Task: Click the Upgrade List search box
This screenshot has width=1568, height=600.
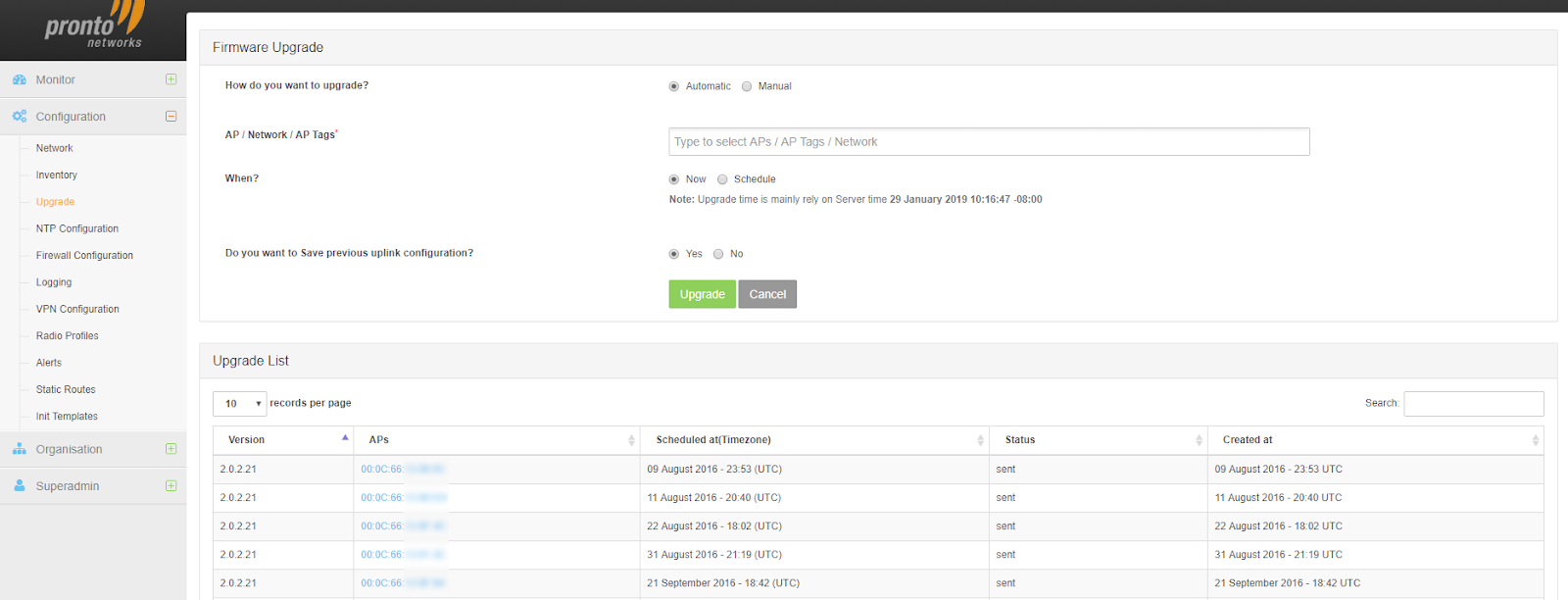Action: pyautogui.click(x=1474, y=404)
